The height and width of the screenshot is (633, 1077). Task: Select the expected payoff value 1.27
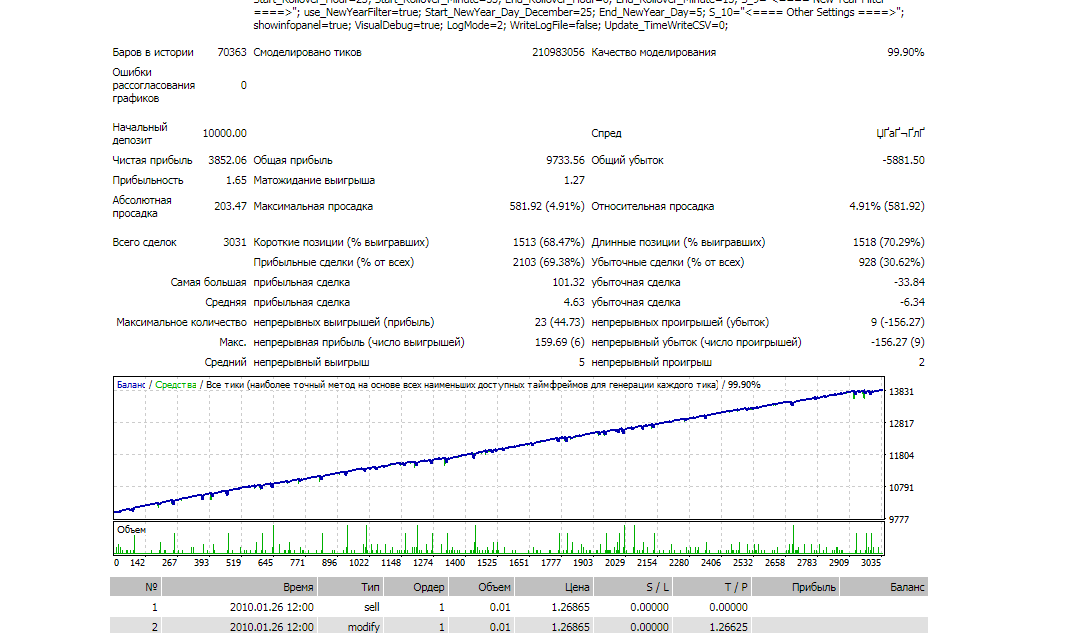click(x=574, y=180)
